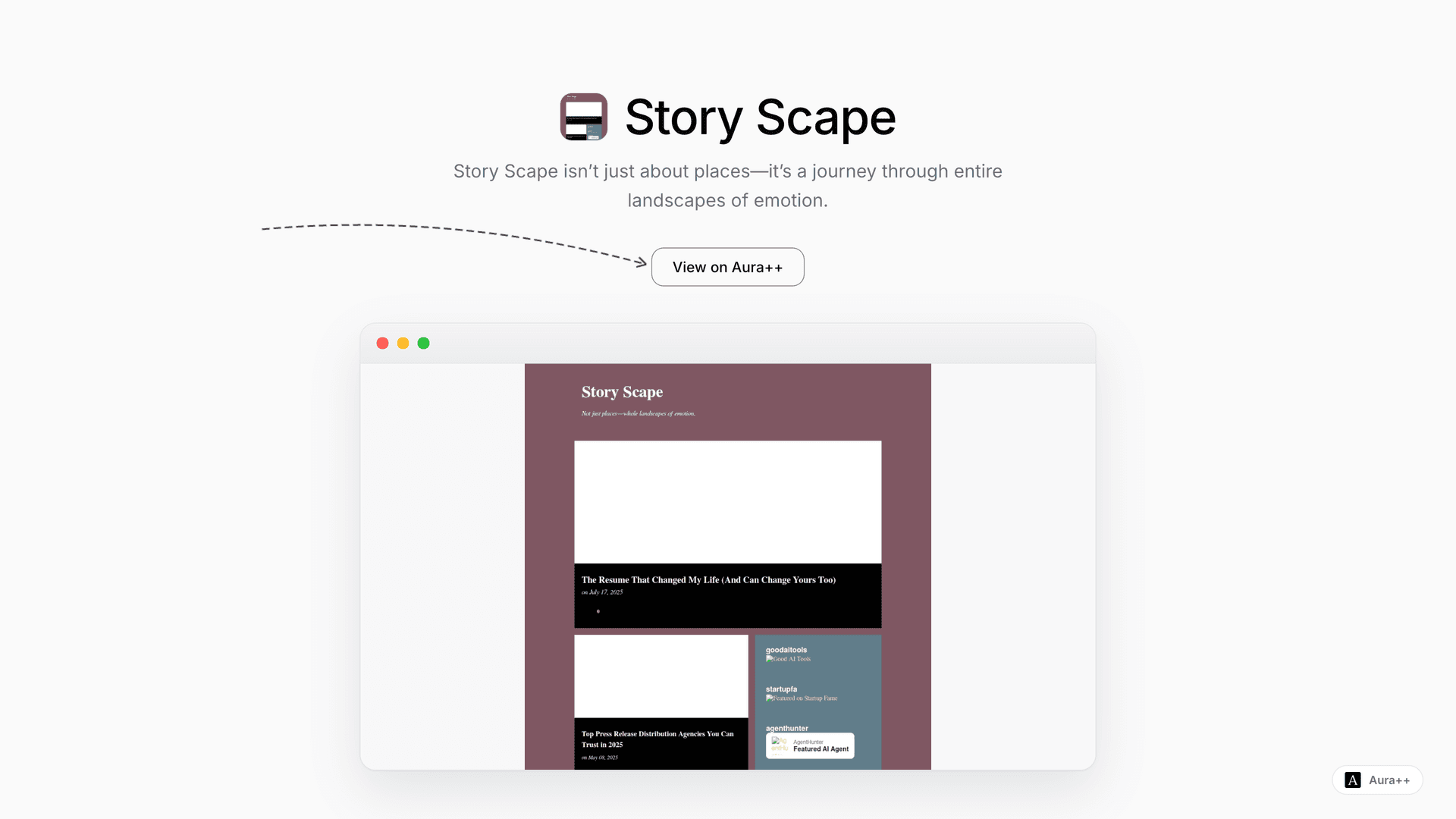Click the yellow window dot
Screen dimensions: 1456x819
403,344
